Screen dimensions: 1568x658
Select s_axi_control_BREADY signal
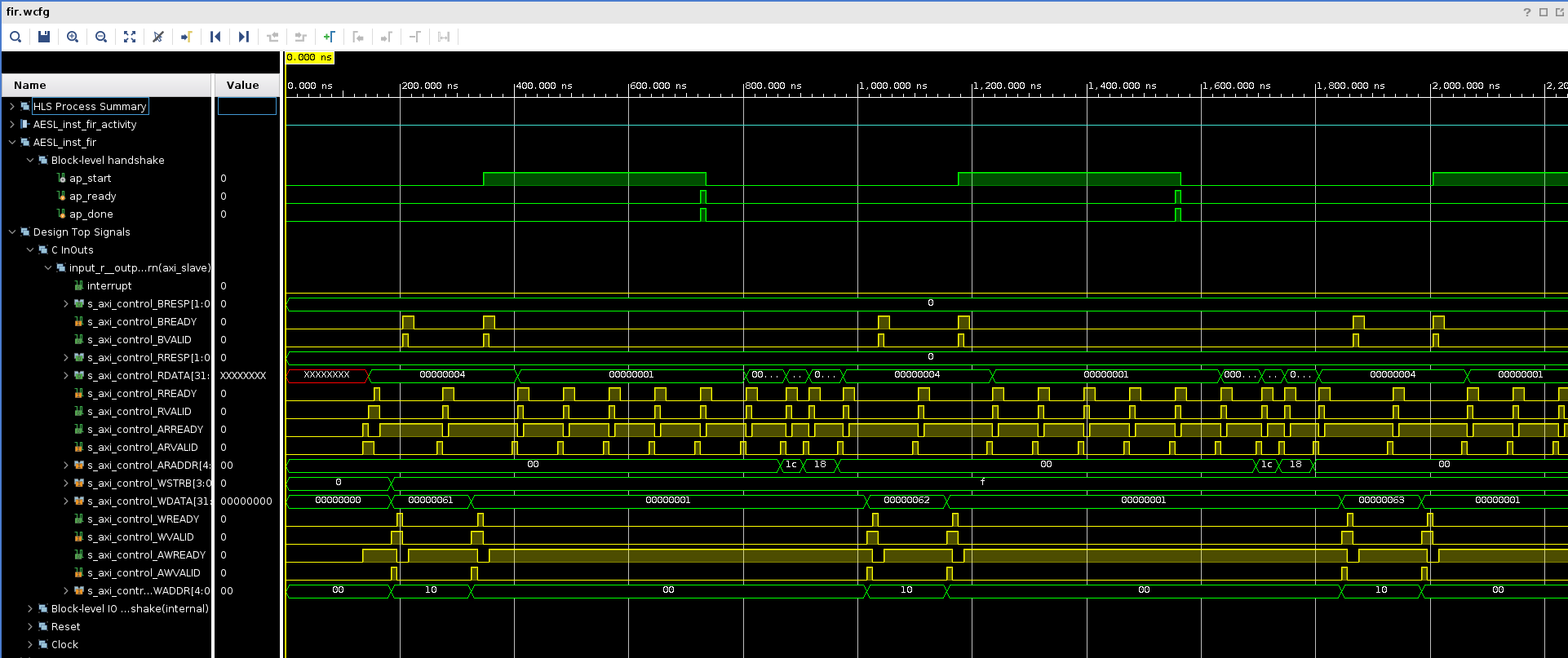(x=142, y=322)
